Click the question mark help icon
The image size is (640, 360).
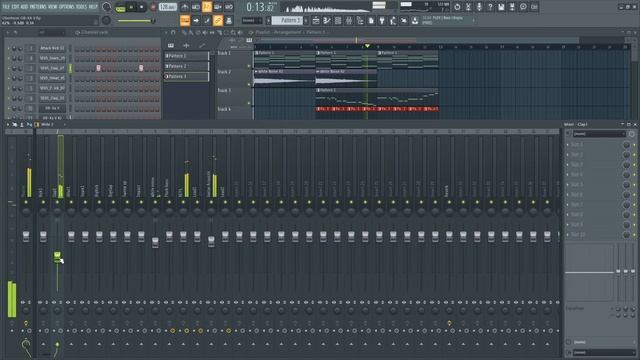tap(490, 7)
